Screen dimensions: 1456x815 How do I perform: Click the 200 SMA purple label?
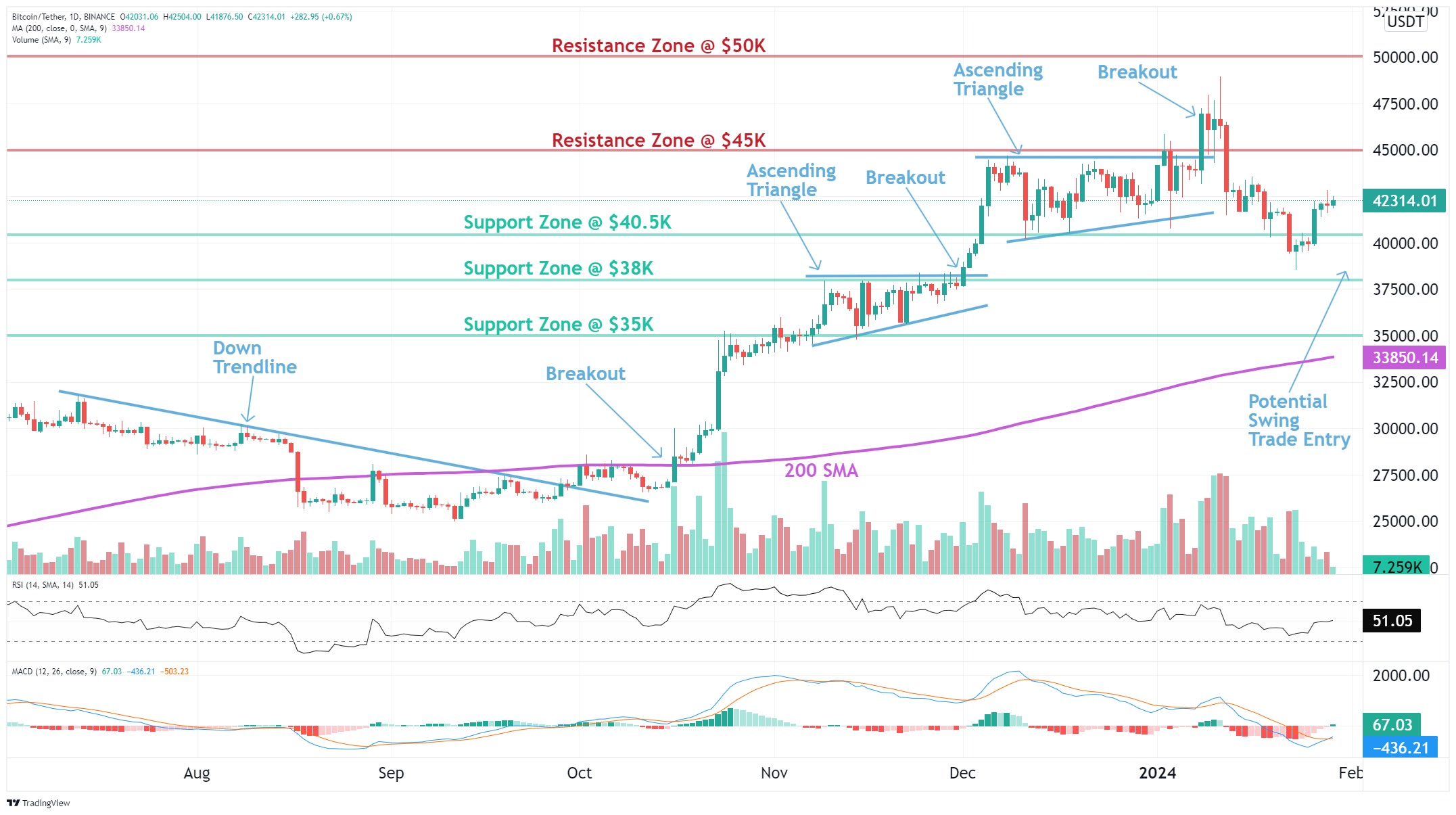(821, 470)
